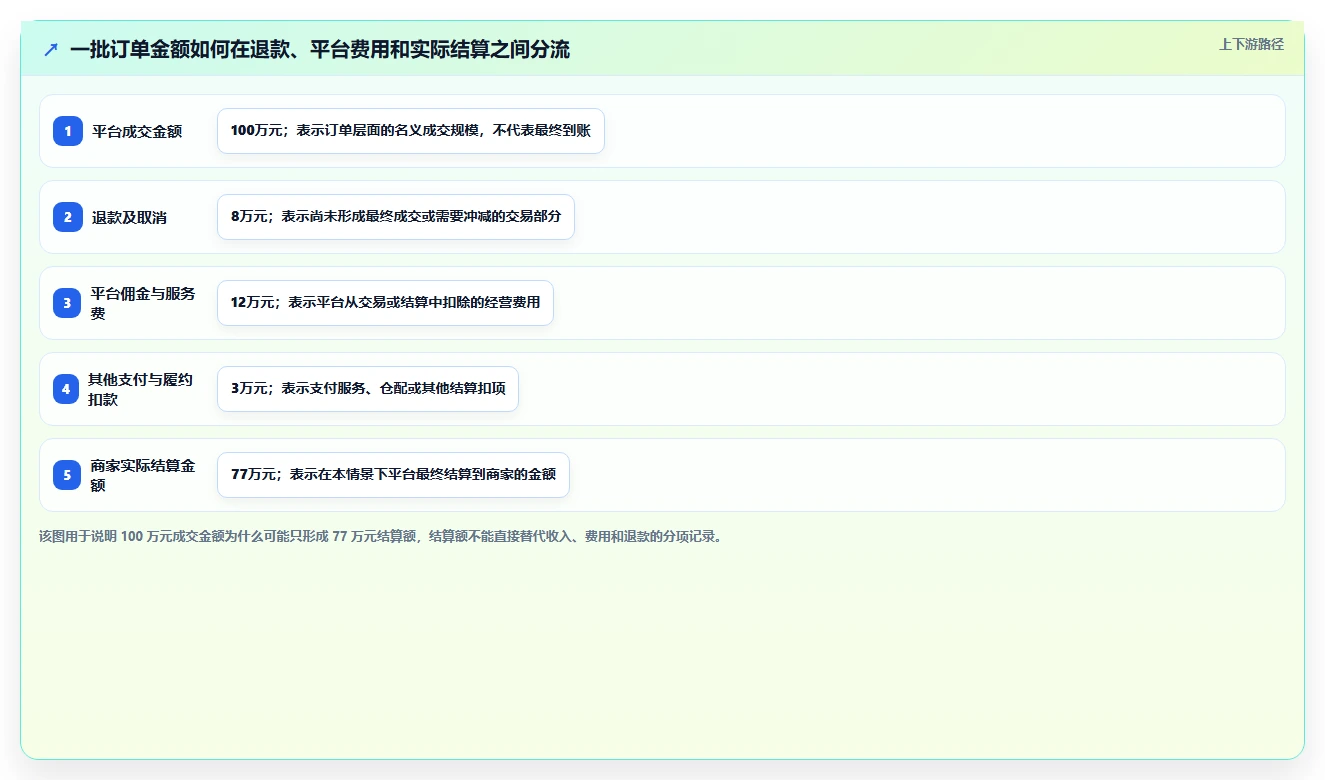Click the 其他支付与履约扣款 label

(x=141, y=389)
